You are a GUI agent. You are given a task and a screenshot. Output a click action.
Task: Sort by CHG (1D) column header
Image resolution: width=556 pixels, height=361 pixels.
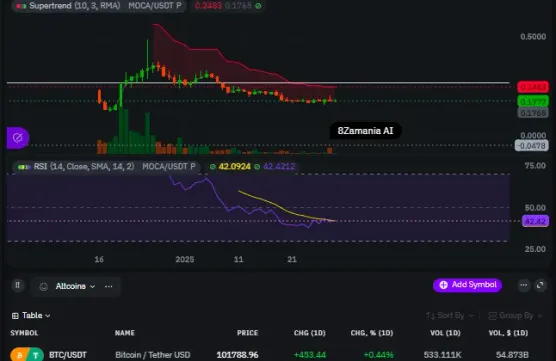(310, 333)
